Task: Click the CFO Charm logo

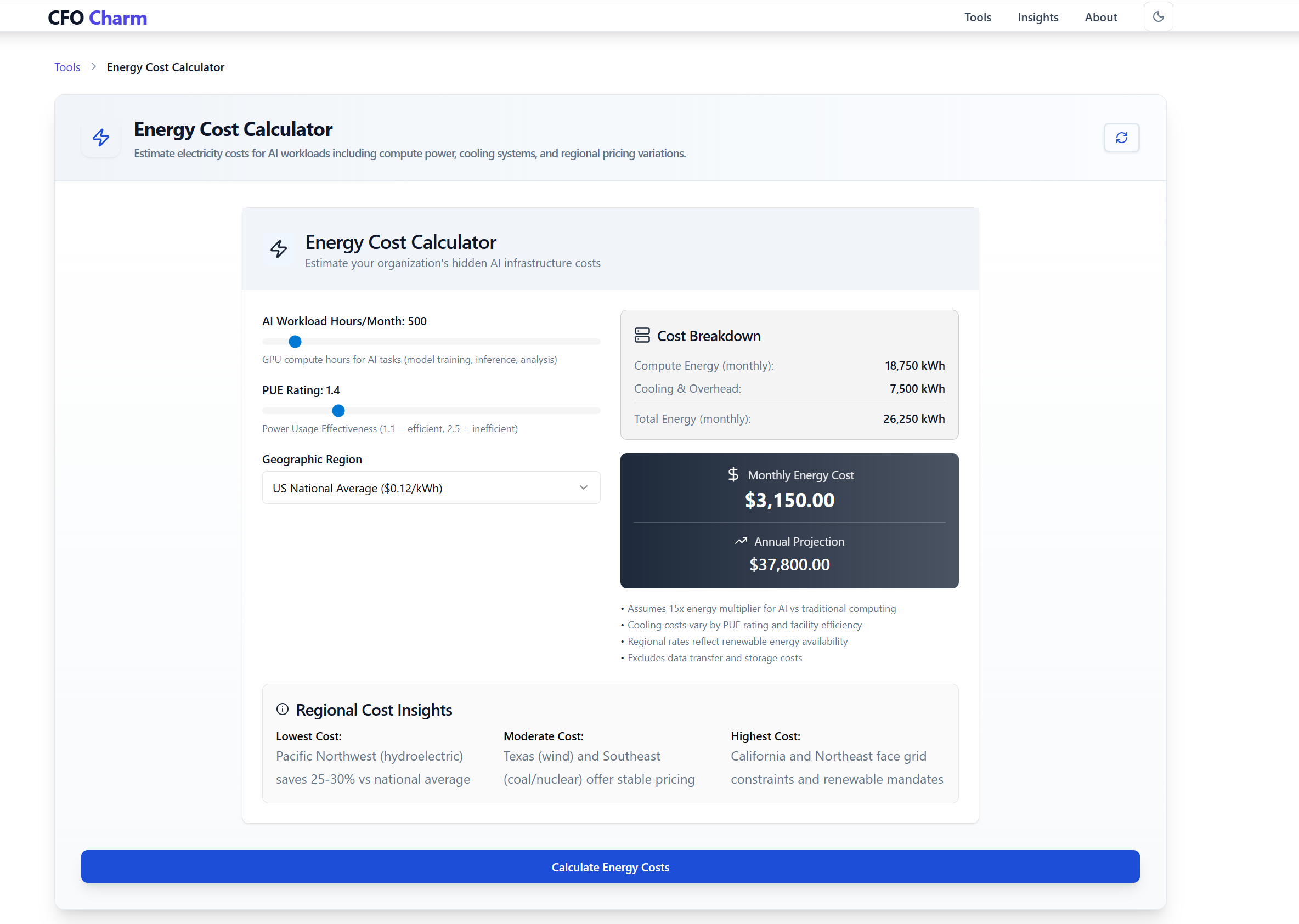Action: tap(97, 18)
